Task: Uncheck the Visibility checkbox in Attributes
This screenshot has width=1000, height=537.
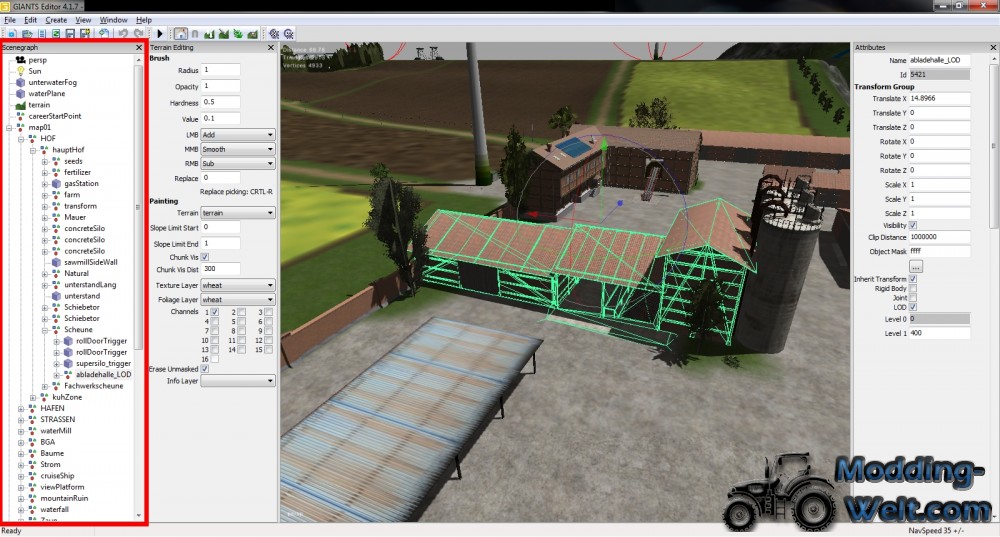Action: [x=912, y=225]
